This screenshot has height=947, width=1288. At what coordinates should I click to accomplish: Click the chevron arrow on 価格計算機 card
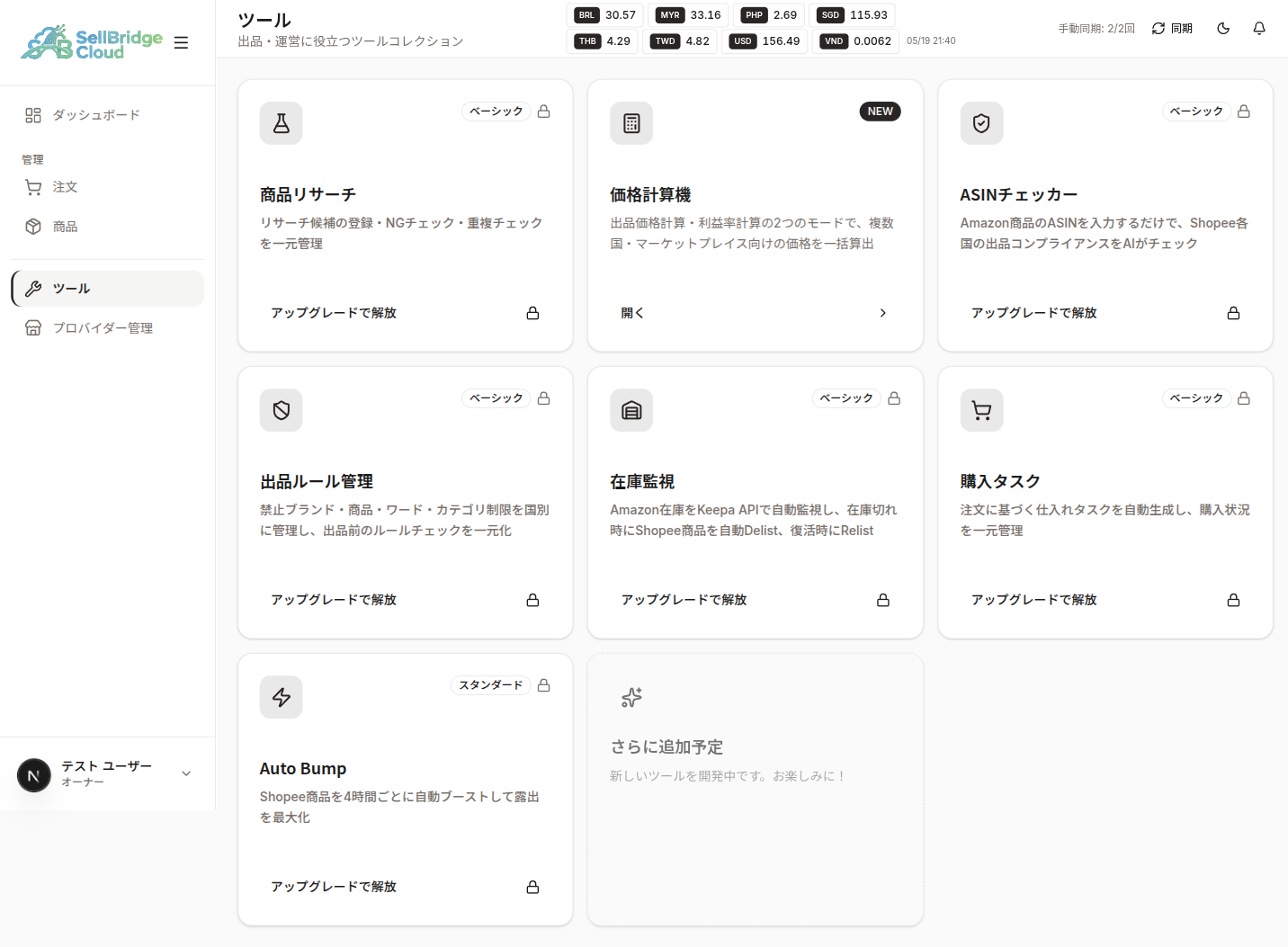pyautogui.click(x=883, y=313)
